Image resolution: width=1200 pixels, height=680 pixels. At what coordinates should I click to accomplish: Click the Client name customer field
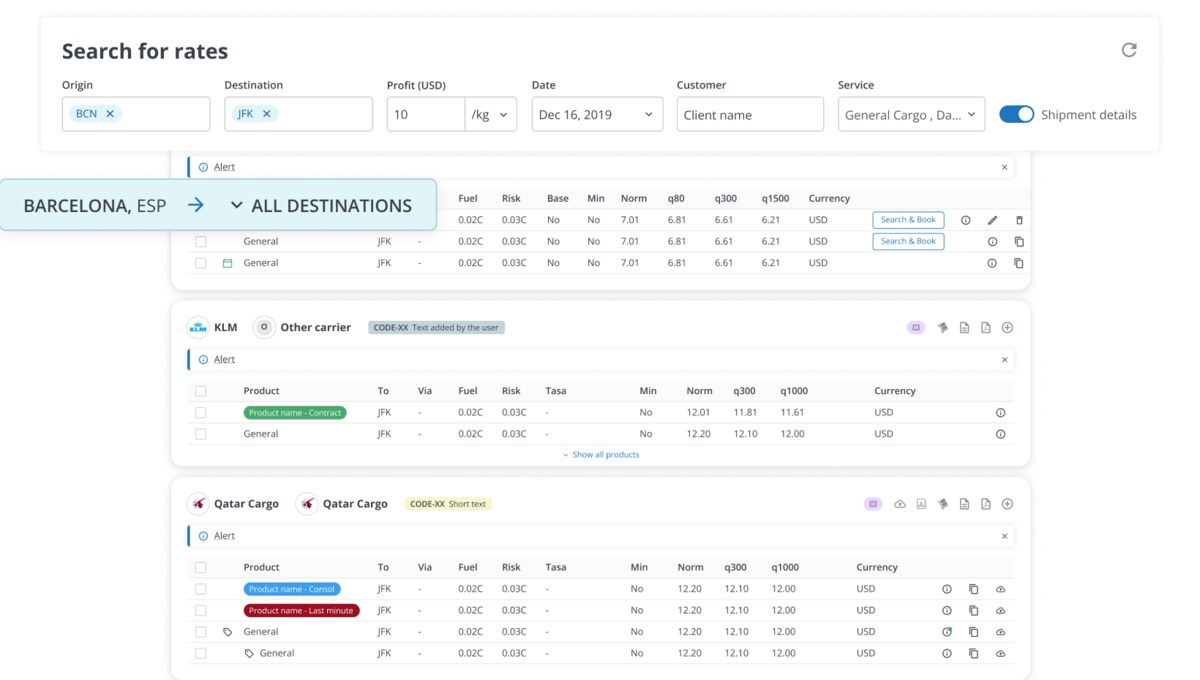click(x=750, y=114)
